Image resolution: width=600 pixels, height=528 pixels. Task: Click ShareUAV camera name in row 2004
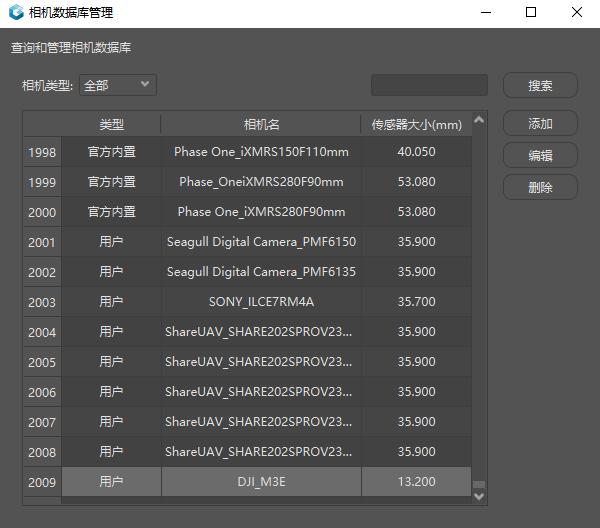[258, 332]
